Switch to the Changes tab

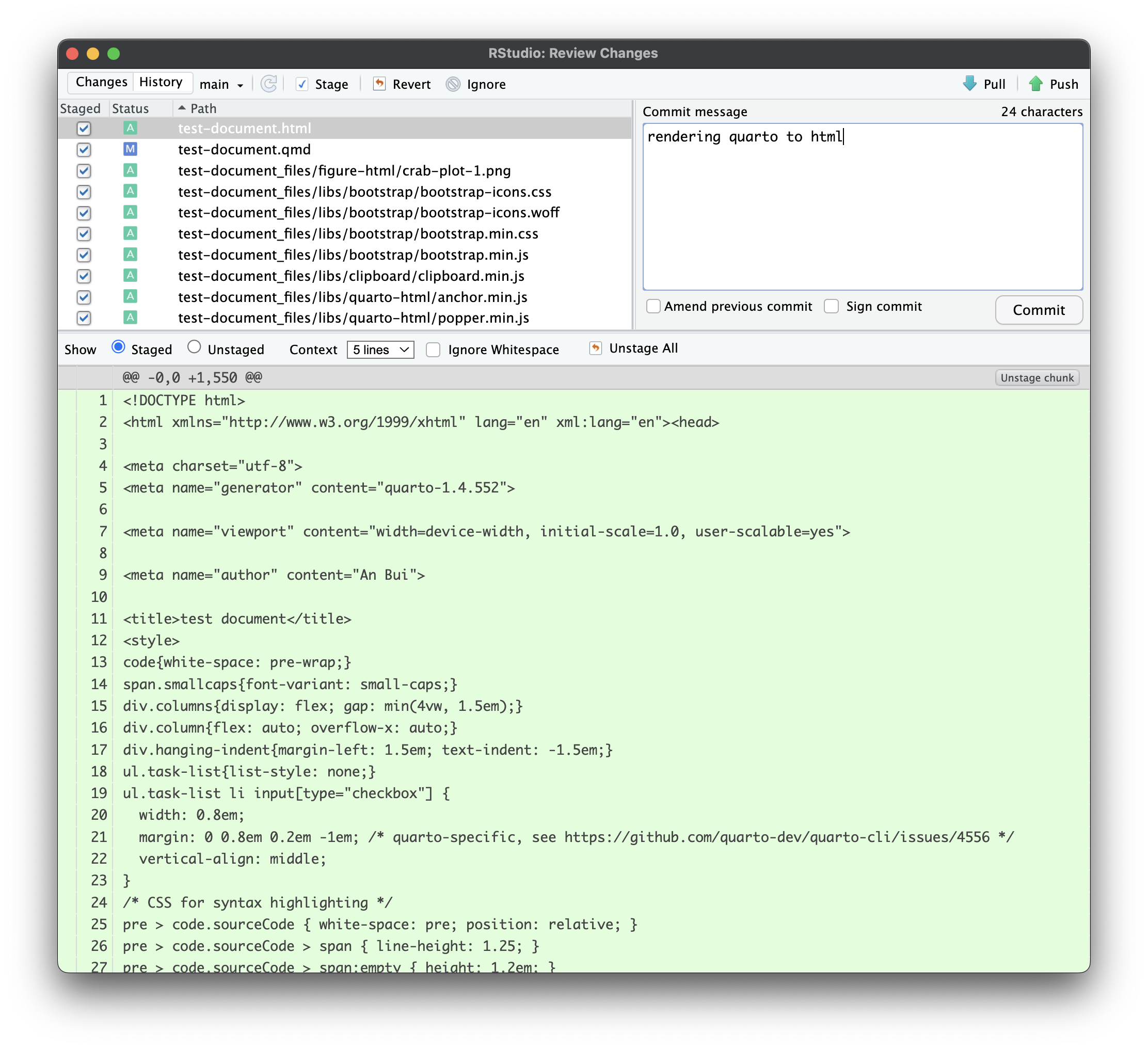click(101, 82)
